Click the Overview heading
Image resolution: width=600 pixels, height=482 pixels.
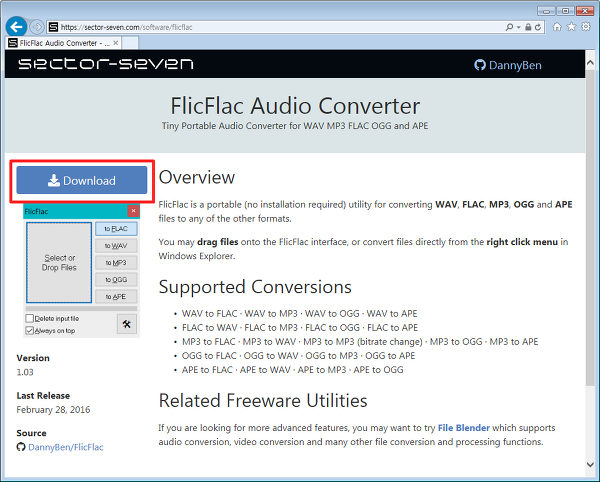pyautogui.click(x=197, y=177)
